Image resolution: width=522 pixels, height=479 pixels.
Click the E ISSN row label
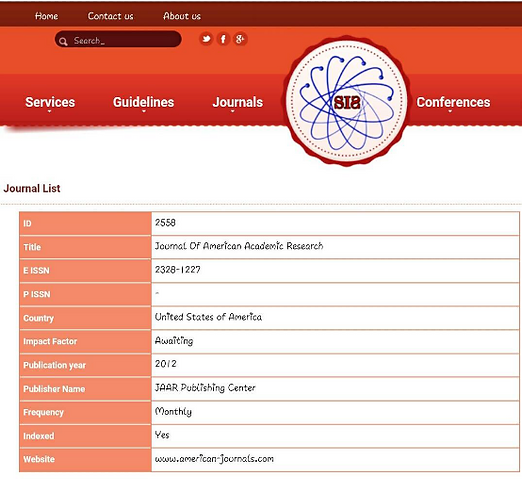coord(36,271)
